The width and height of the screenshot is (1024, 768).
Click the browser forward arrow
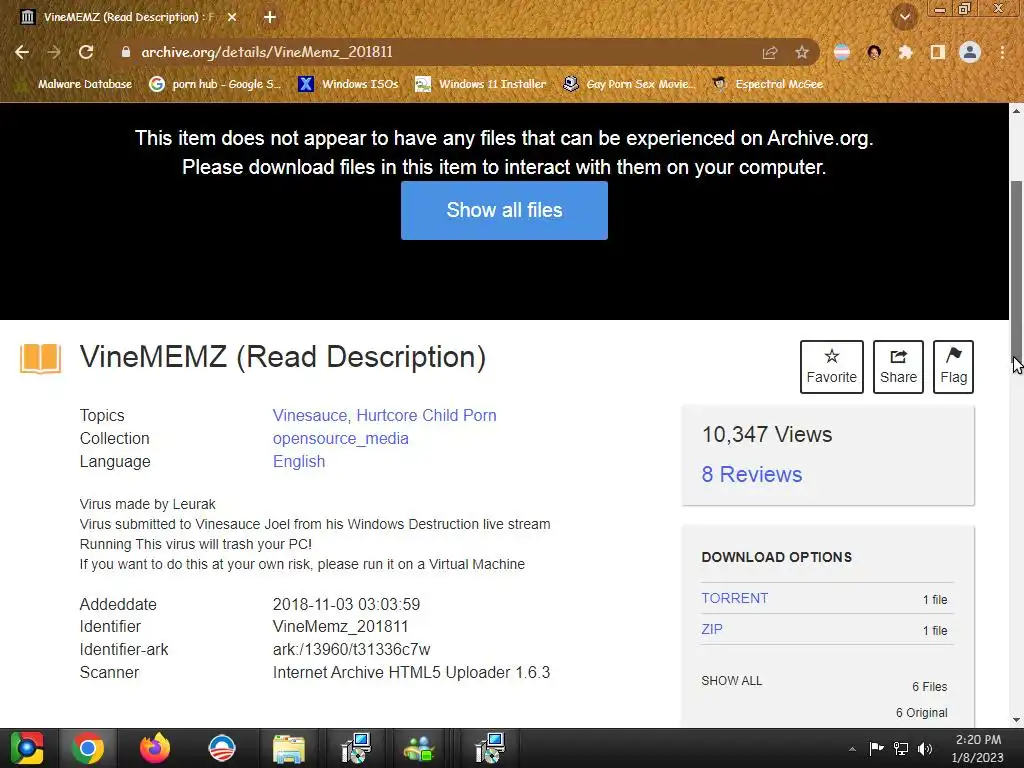54,52
